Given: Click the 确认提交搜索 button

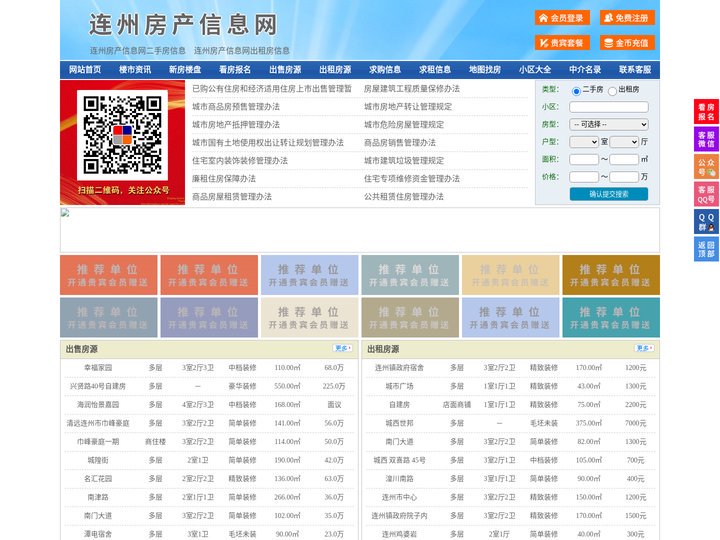Looking at the screenshot, I should coord(609,194).
